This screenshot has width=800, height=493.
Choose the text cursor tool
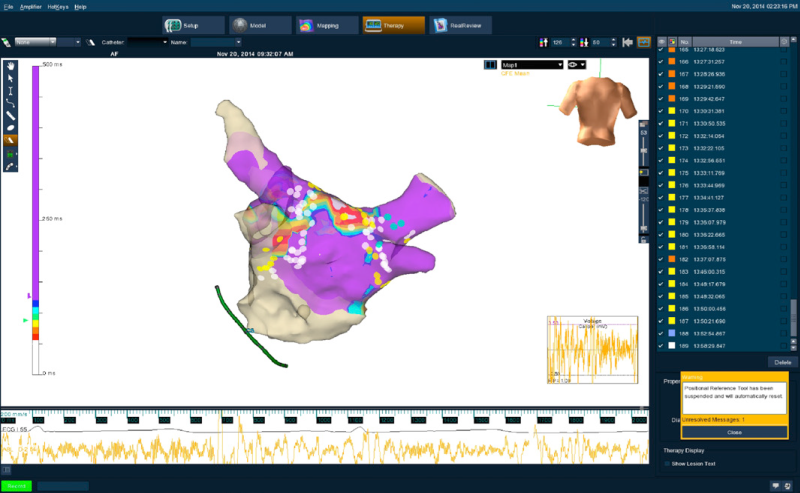coord(11,90)
